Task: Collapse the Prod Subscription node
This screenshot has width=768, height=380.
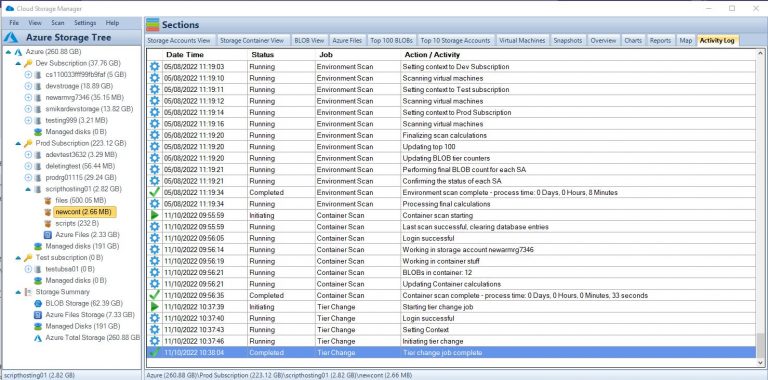Action: pos(18,143)
